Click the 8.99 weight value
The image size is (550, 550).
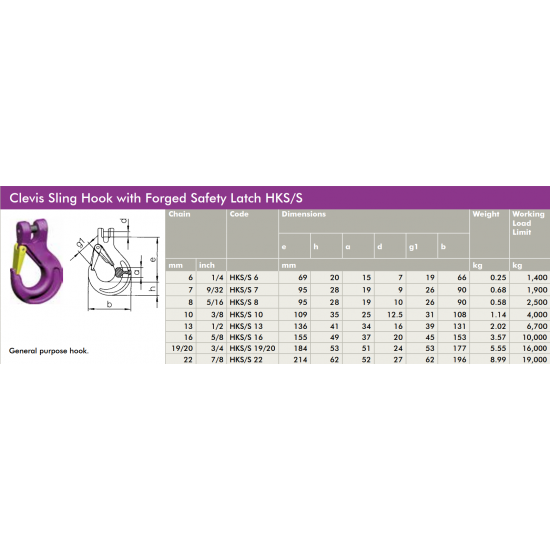[498, 360]
